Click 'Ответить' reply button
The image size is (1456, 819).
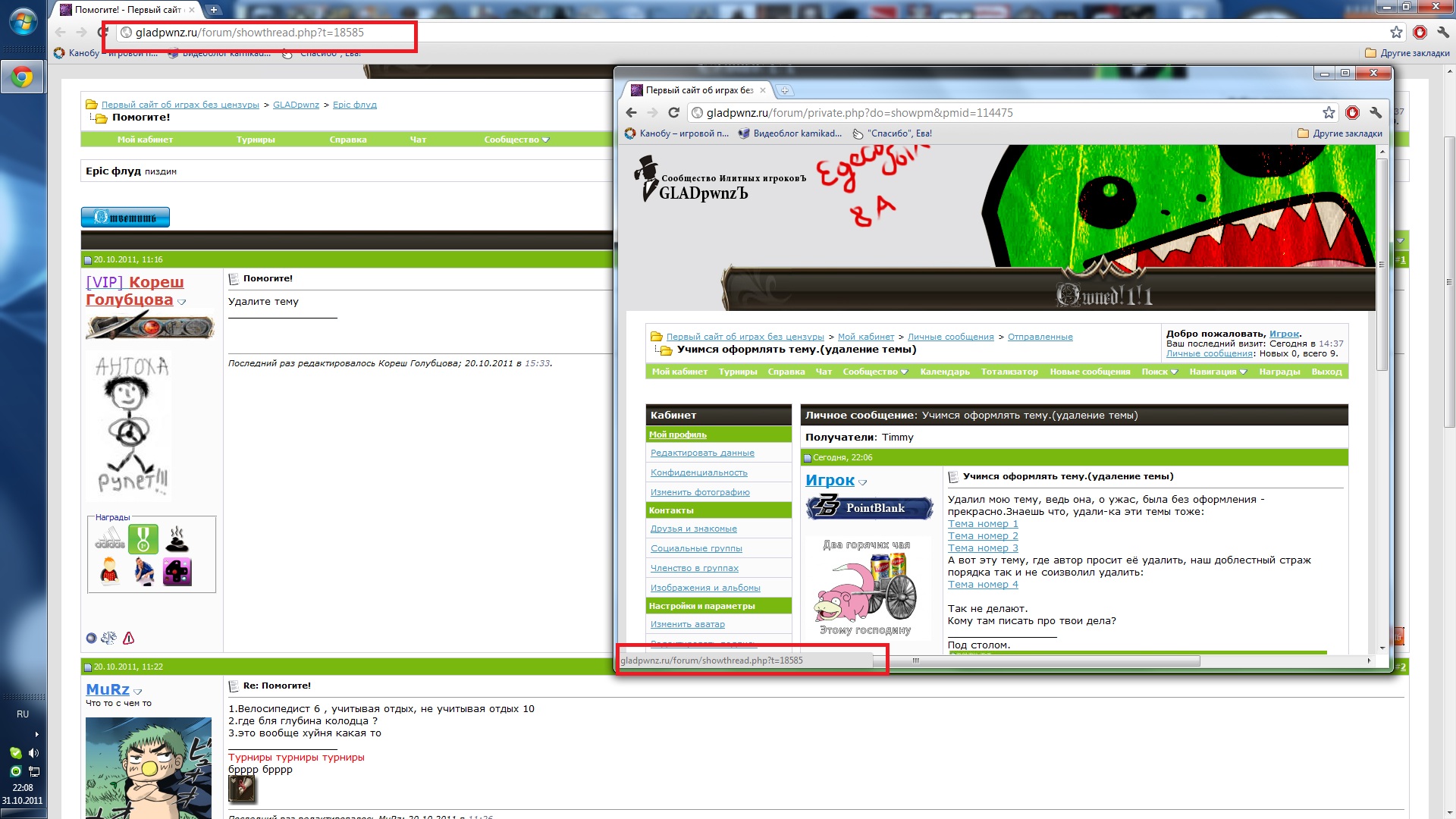(125, 218)
